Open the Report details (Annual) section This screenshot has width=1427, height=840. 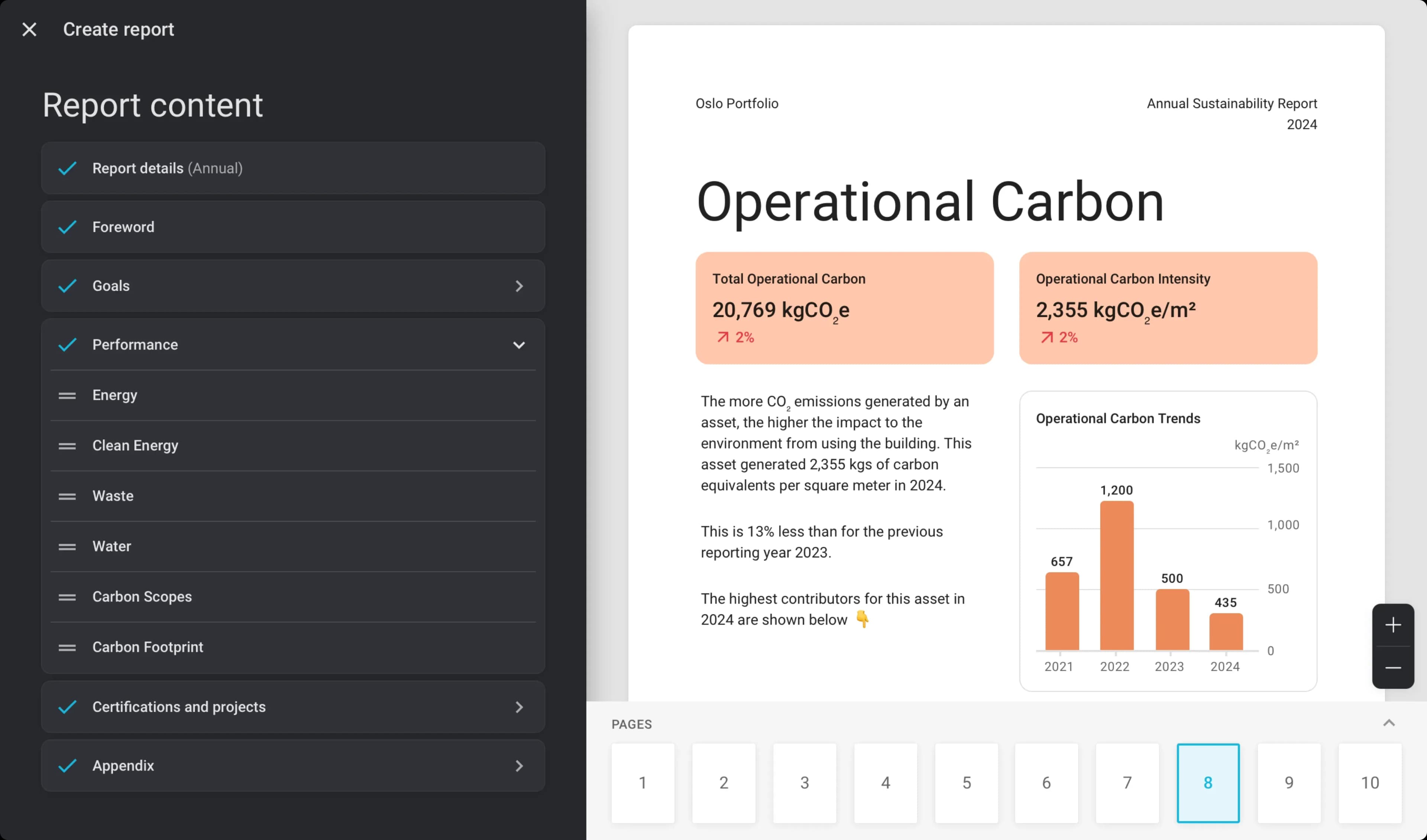[293, 169]
